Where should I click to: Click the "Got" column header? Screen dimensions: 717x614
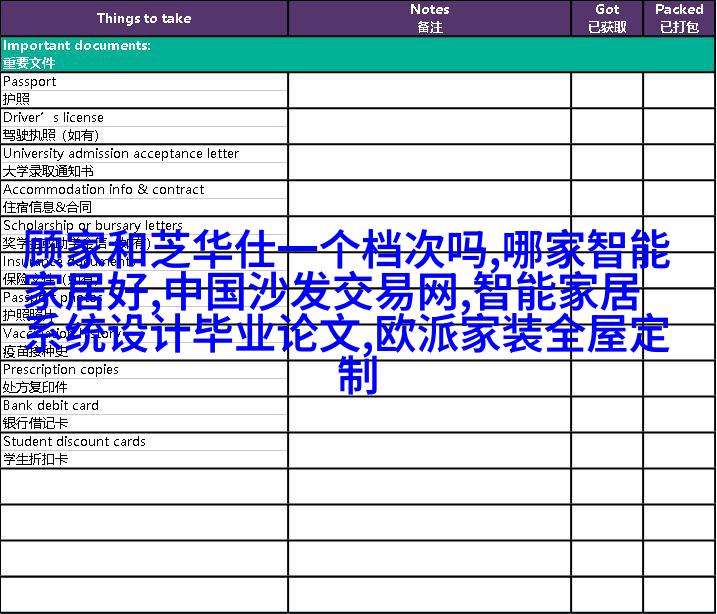pyautogui.click(x=607, y=18)
